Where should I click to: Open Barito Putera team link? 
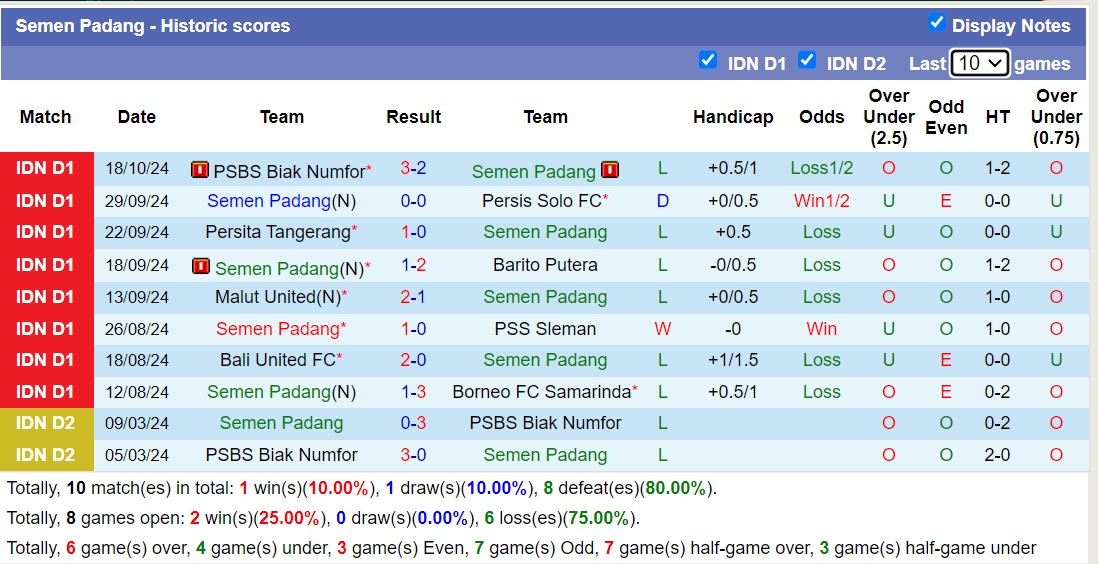click(x=545, y=265)
